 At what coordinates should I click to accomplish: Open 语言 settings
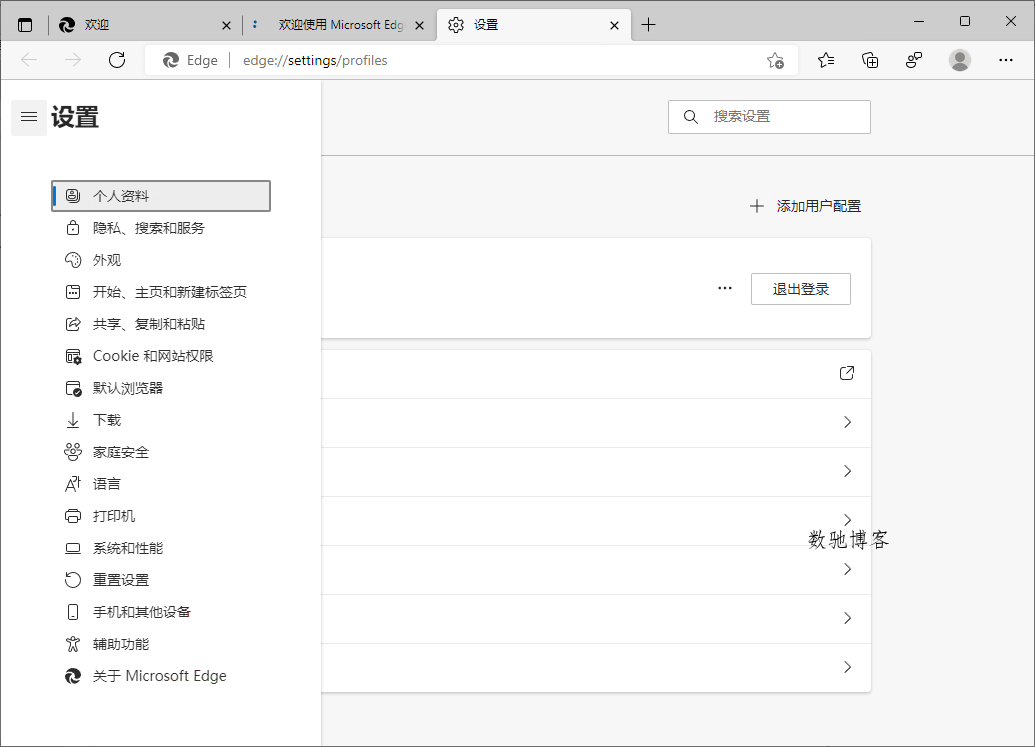(161, 484)
